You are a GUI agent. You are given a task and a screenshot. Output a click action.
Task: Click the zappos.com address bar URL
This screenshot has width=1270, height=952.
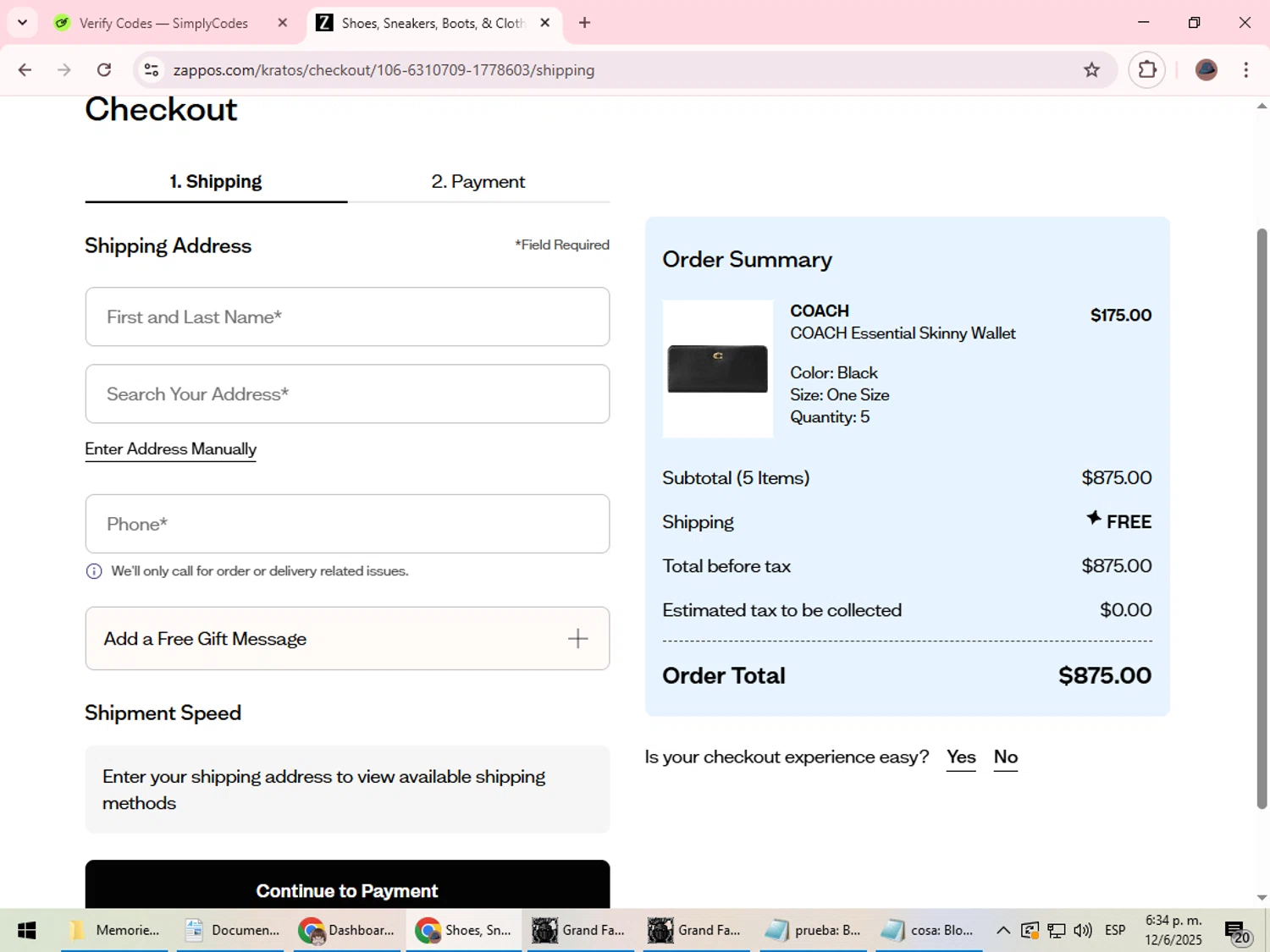click(384, 70)
